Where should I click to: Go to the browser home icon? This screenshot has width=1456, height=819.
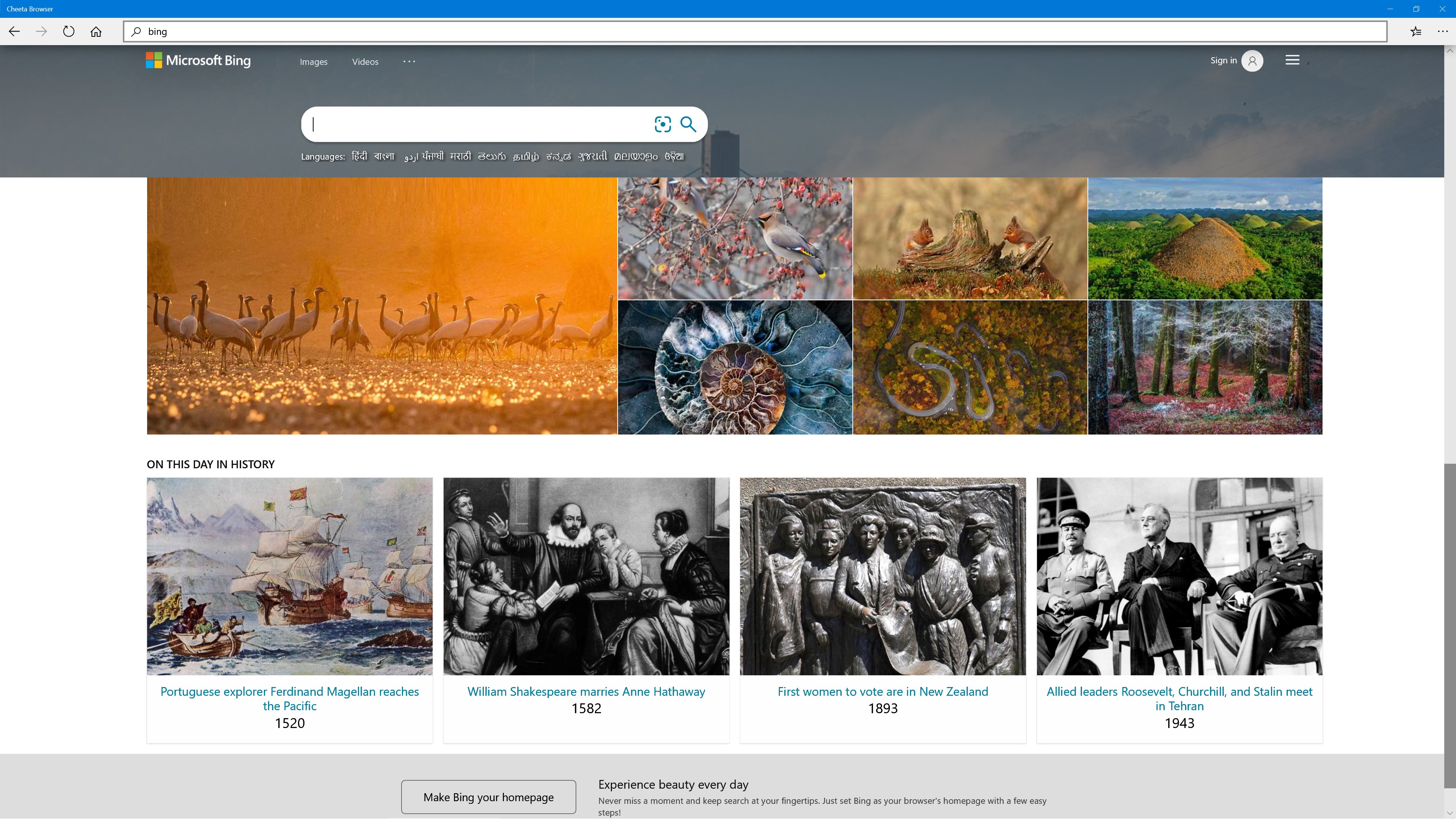96,31
